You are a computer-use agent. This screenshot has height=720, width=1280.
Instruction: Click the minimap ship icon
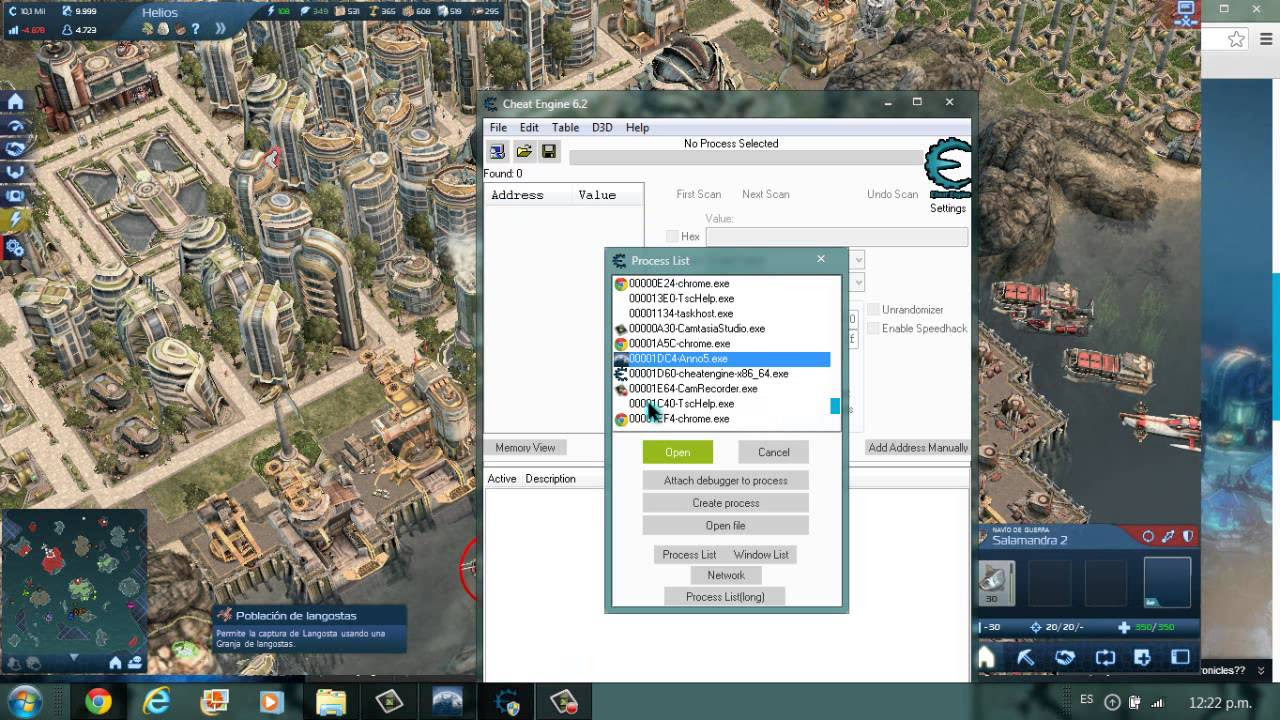pyautogui.click(x=135, y=662)
